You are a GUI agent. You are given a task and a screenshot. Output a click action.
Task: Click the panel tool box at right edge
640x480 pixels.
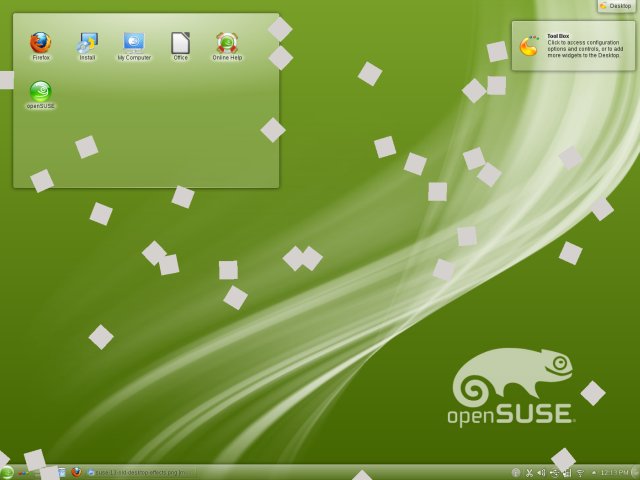(x=635, y=473)
